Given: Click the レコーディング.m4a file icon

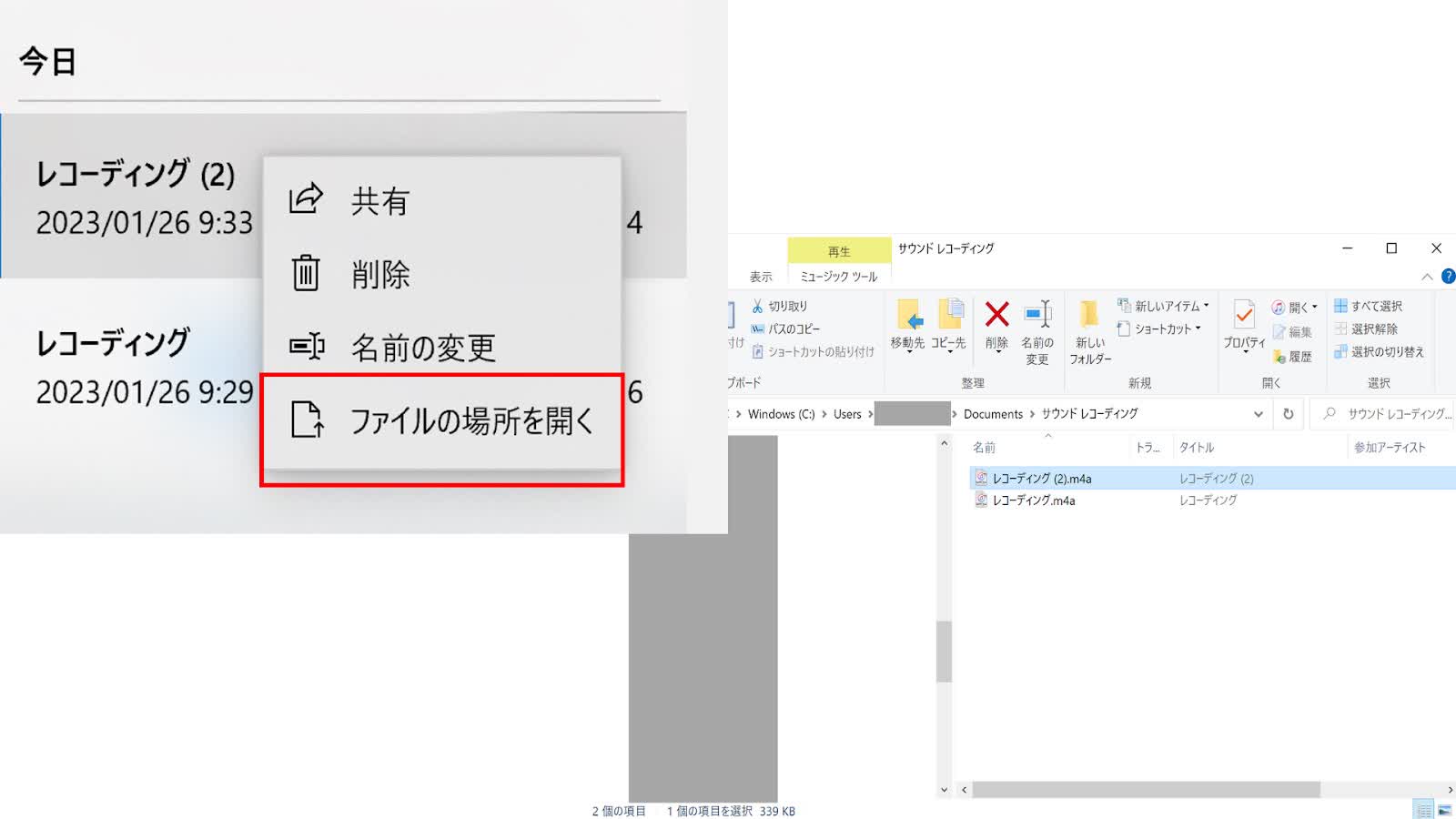Looking at the screenshot, I should coord(981,500).
